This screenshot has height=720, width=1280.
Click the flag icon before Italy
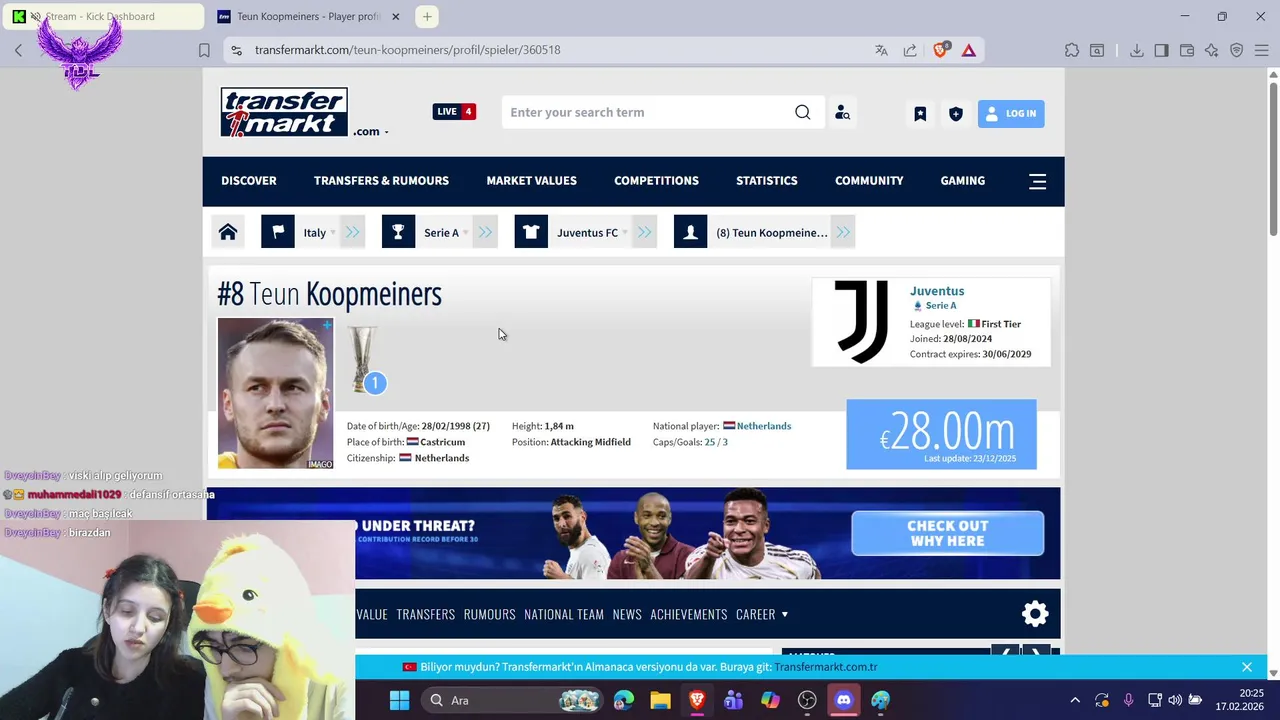click(278, 232)
